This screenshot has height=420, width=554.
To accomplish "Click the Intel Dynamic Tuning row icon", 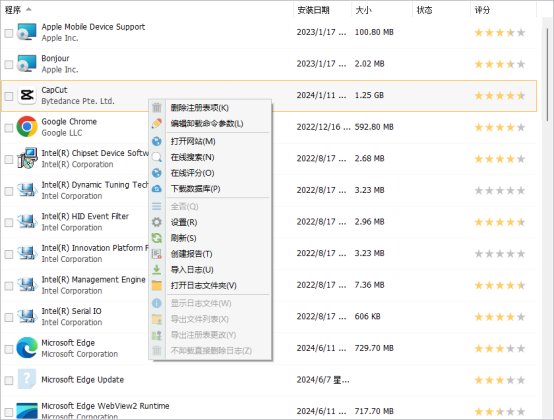I will click(27, 190).
